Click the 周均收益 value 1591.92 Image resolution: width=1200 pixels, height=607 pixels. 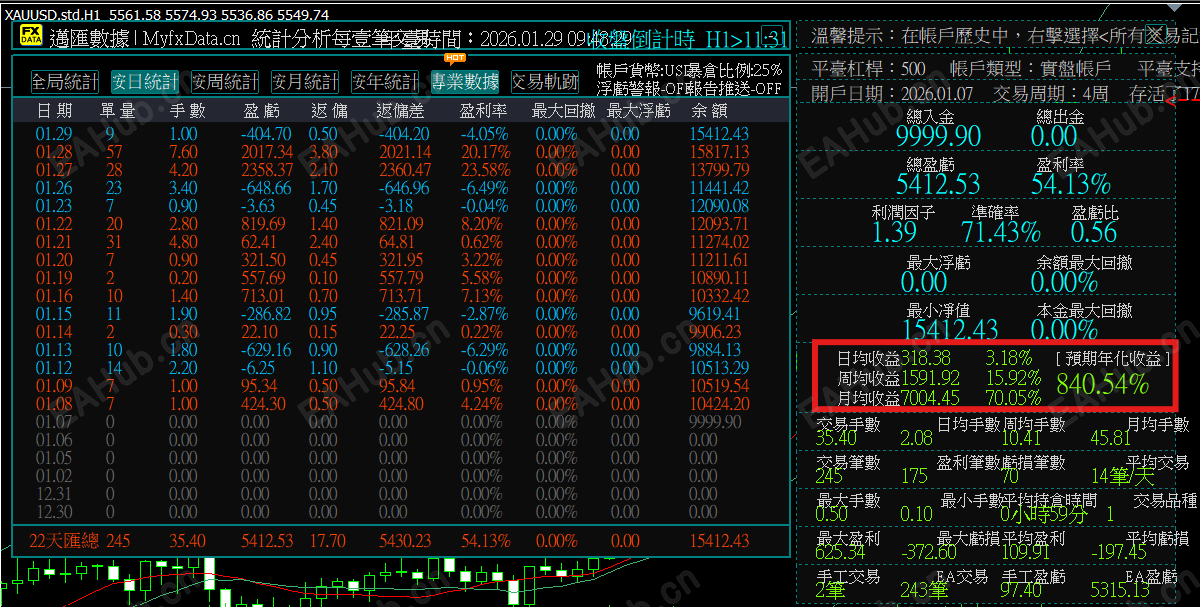(x=930, y=378)
